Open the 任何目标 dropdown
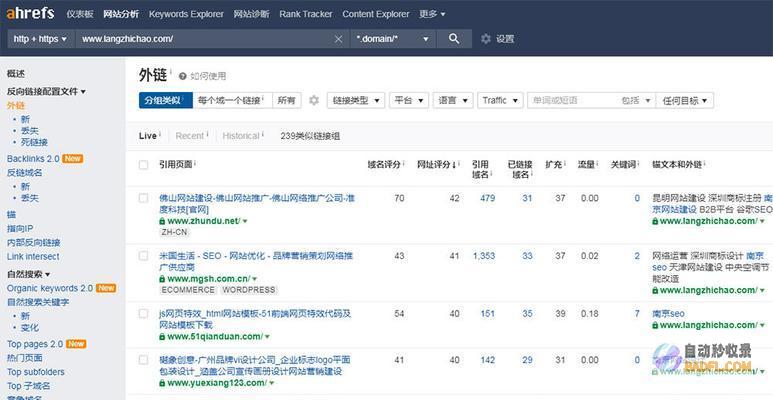Viewport: 773px width, 400px height. pos(685,100)
